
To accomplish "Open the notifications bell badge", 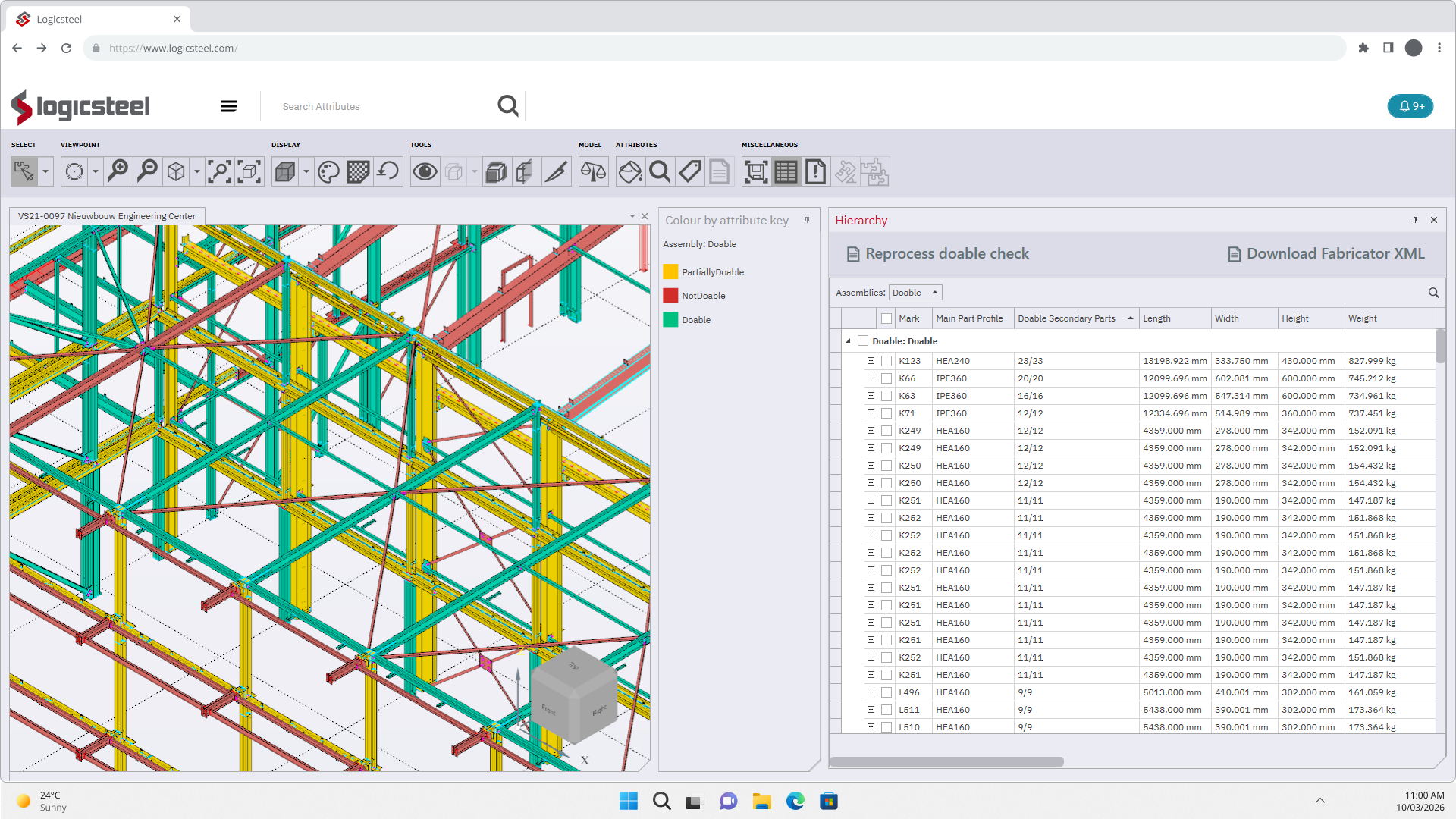I will coord(1410,106).
